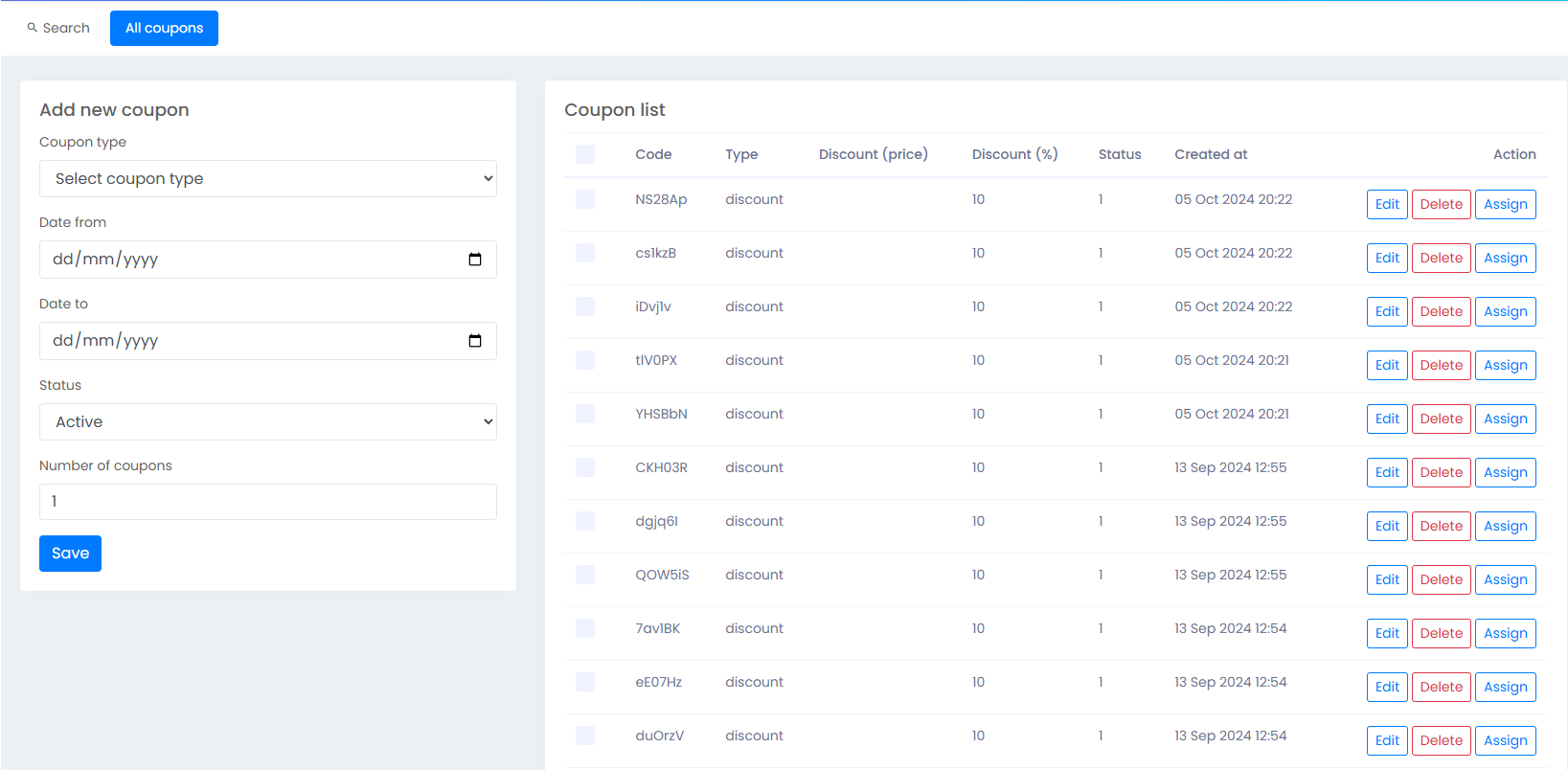
Task: Open calendar picker in Date from field
Action: [474, 260]
